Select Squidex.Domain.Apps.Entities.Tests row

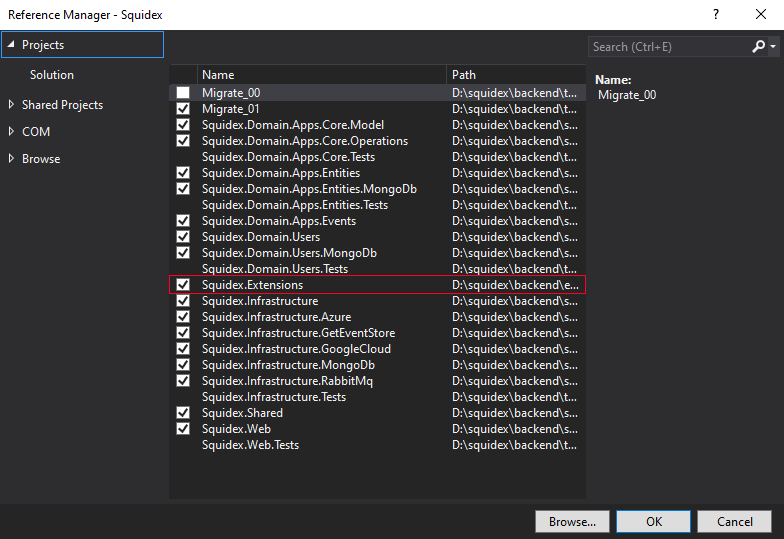pos(378,204)
